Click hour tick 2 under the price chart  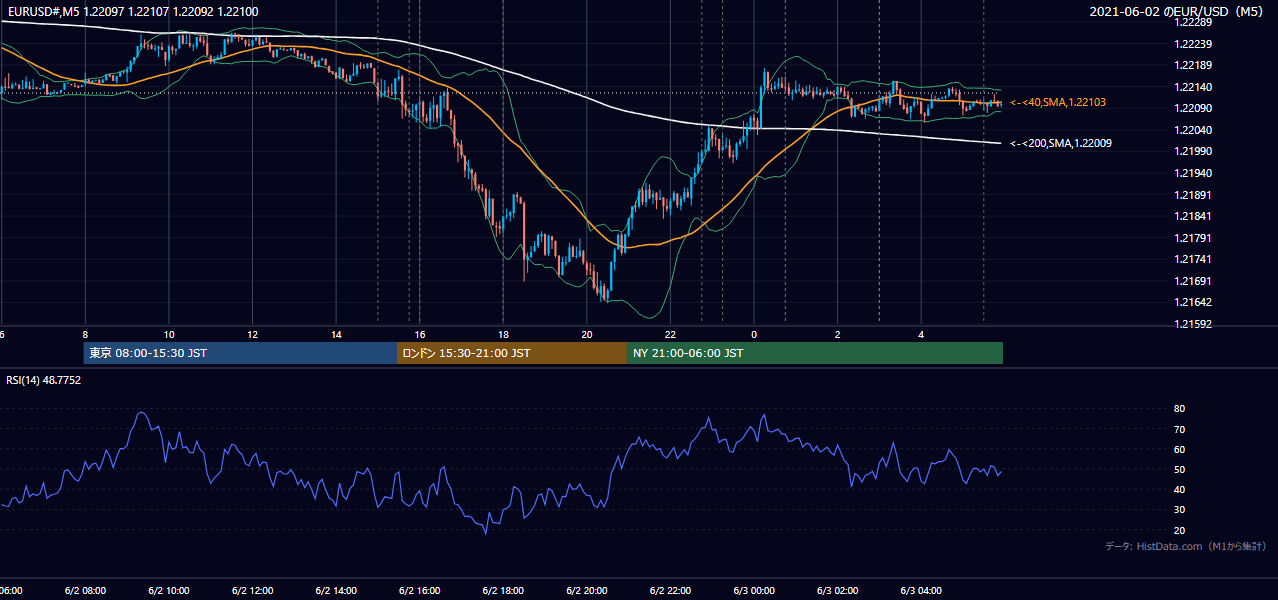pyautogui.click(x=838, y=334)
